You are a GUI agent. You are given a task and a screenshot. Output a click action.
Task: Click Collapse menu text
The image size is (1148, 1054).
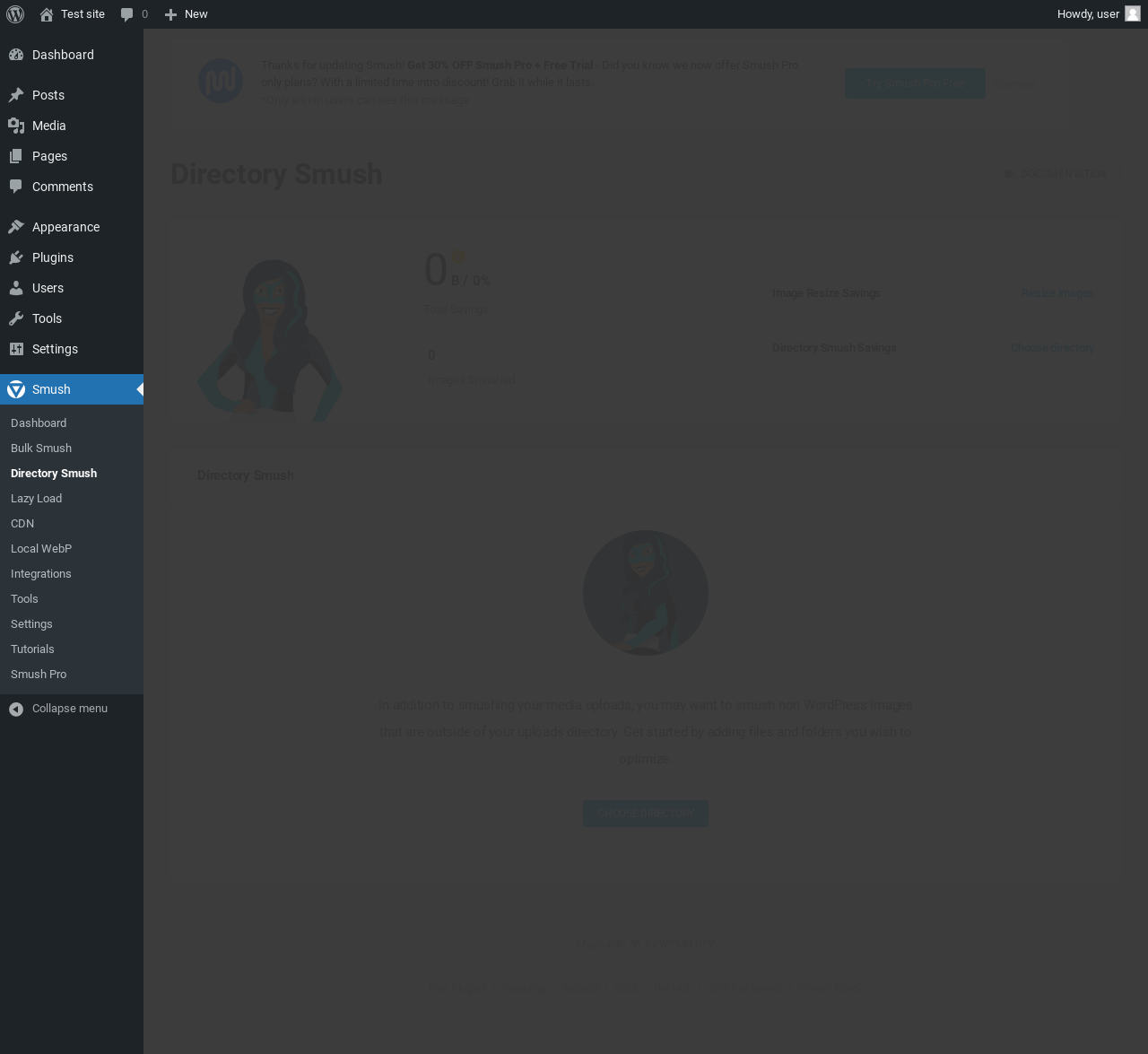pos(70,709)
